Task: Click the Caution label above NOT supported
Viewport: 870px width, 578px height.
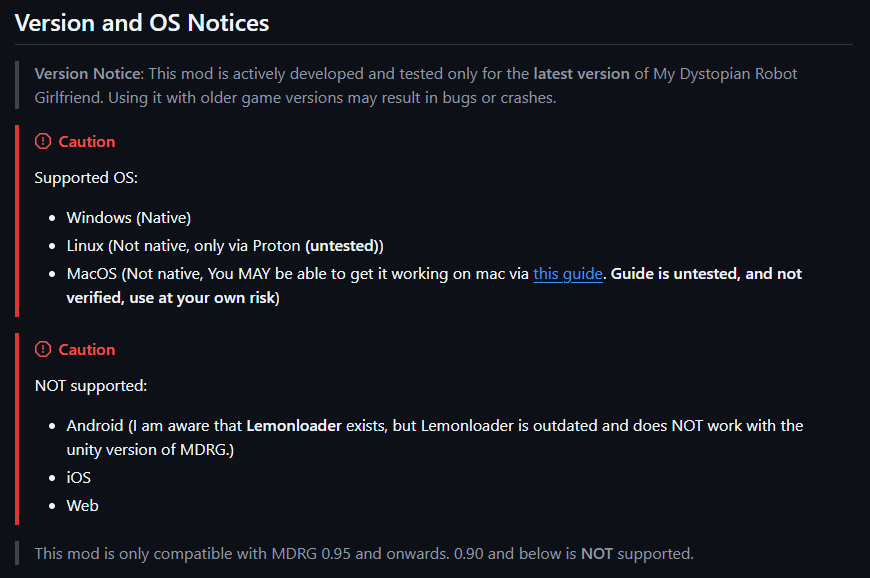Action: (x=87, y=350)
